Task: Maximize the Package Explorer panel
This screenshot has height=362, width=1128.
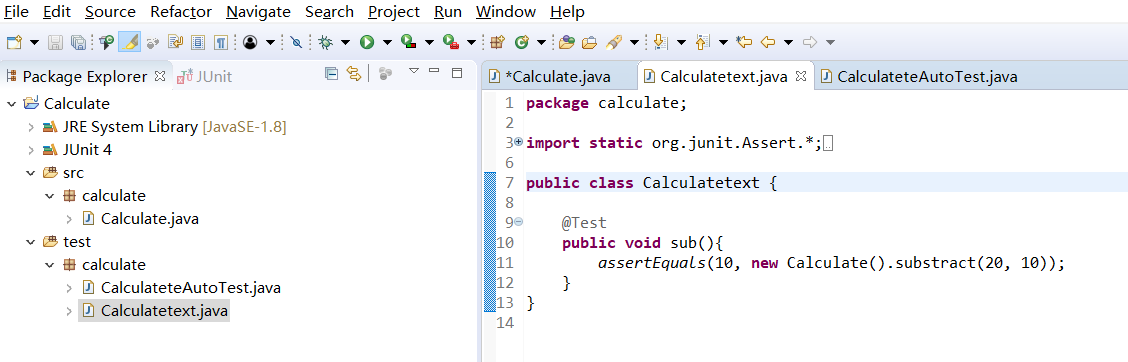Action: coord(456,72)
